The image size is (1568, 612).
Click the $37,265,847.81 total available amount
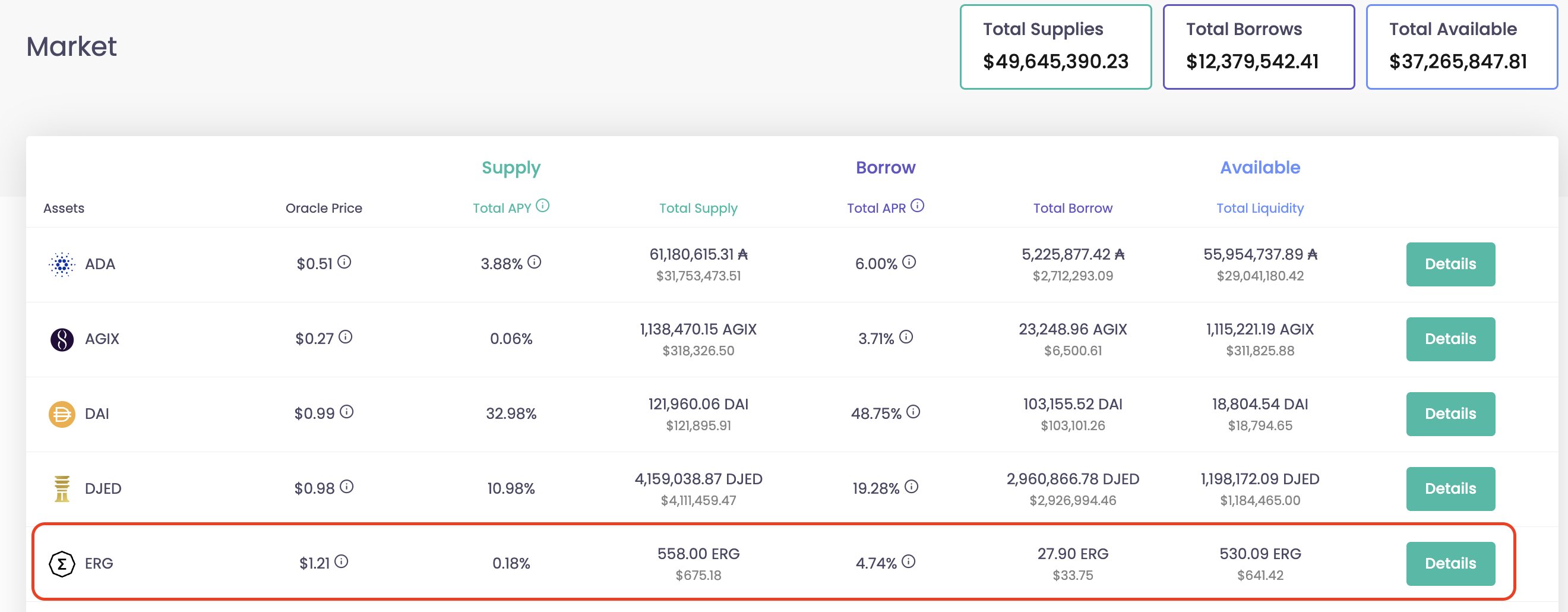click(x=1458, y=62)
